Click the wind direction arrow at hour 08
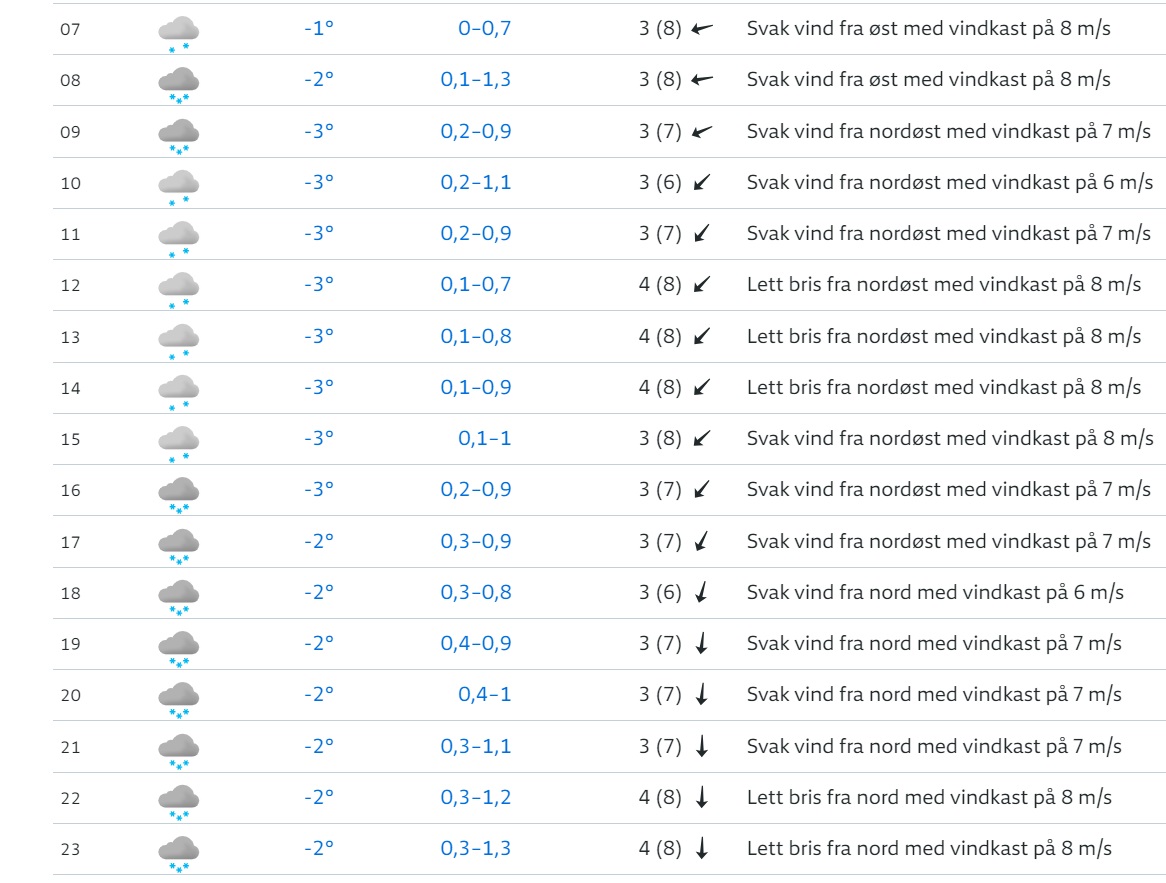 pos(702,80)
